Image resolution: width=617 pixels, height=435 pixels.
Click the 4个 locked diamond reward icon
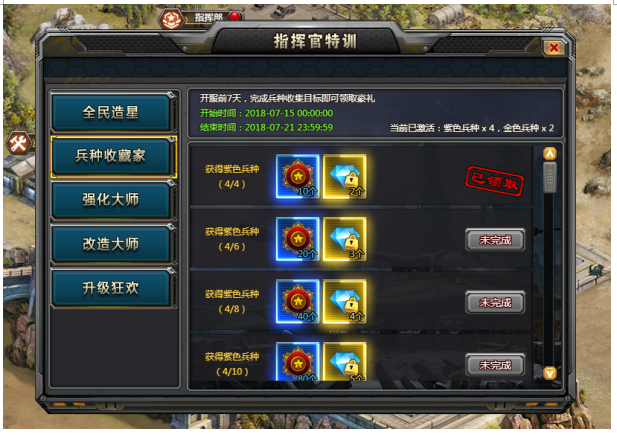(x=344, y=301)
